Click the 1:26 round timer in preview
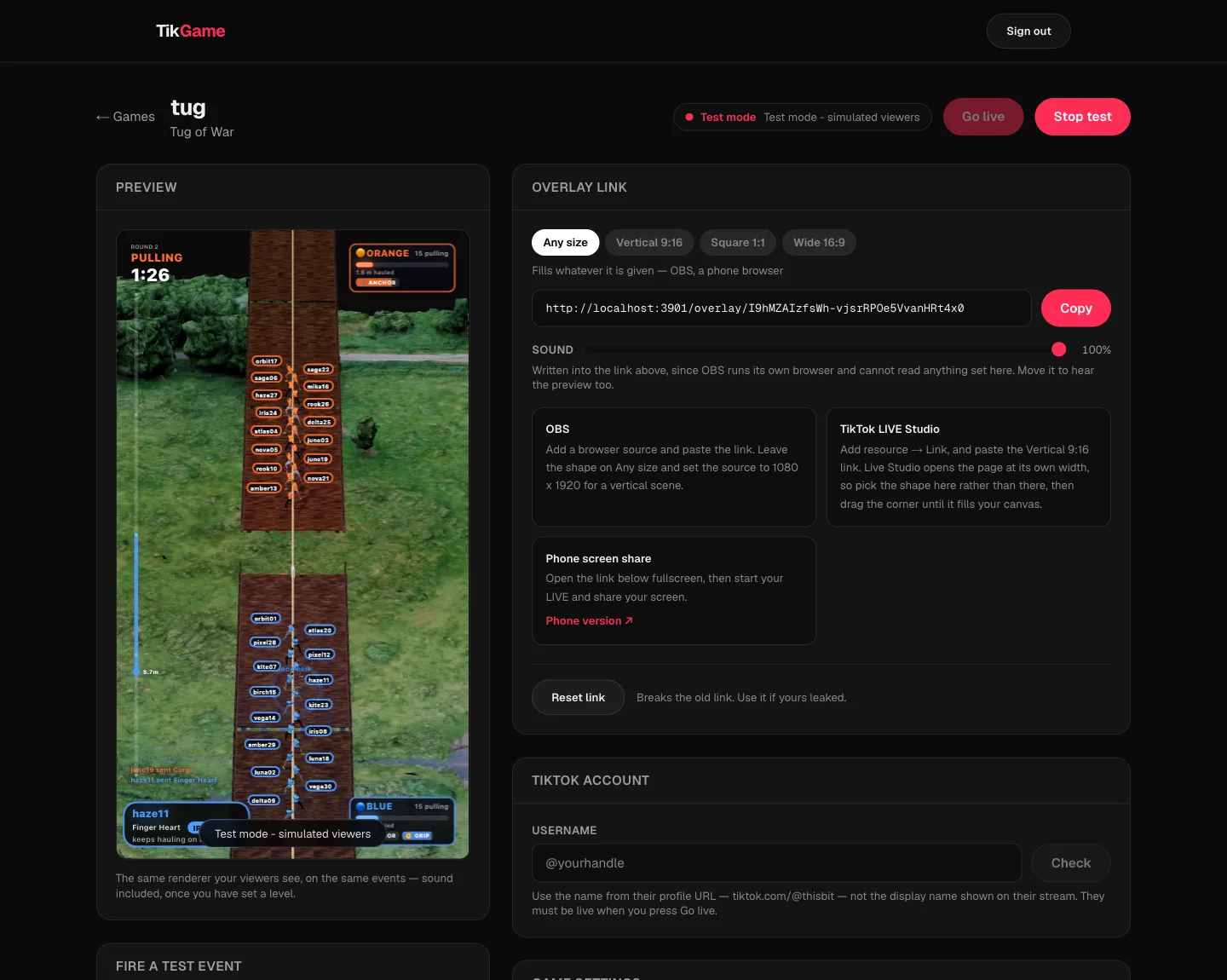The height and width of the screenshot is (980, 1227). (x=150, y=275)
